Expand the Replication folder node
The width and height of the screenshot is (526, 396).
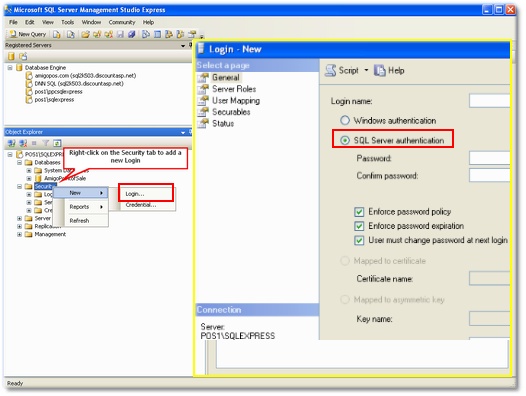click(19, 226)
